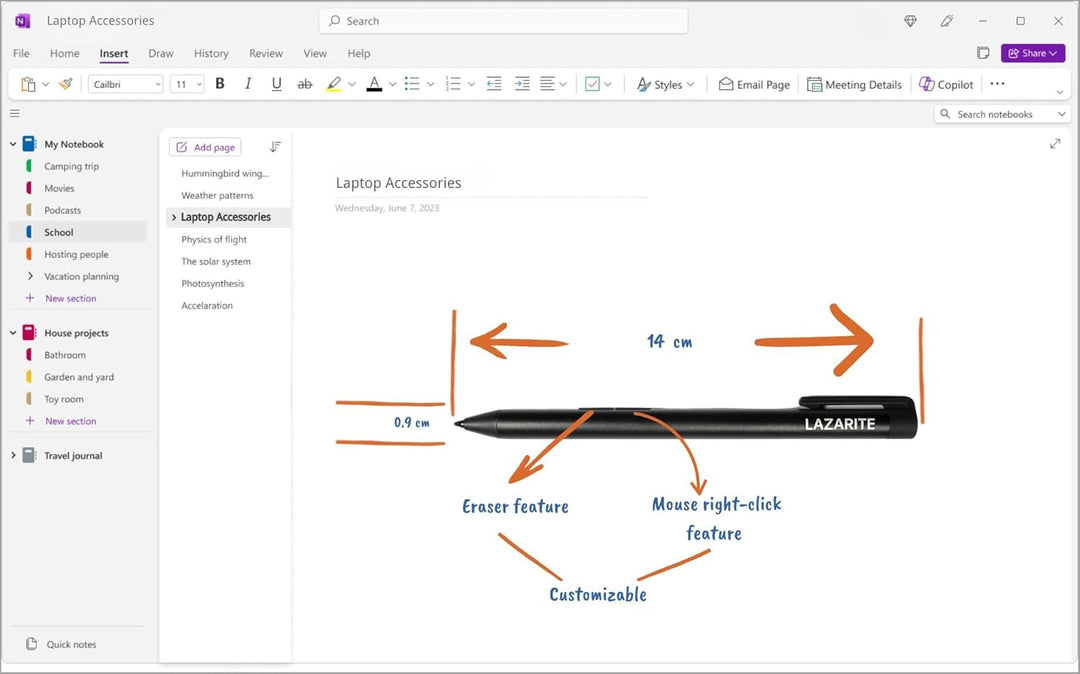
Task: Apply strikethrough to text
Action: [305, 85]
